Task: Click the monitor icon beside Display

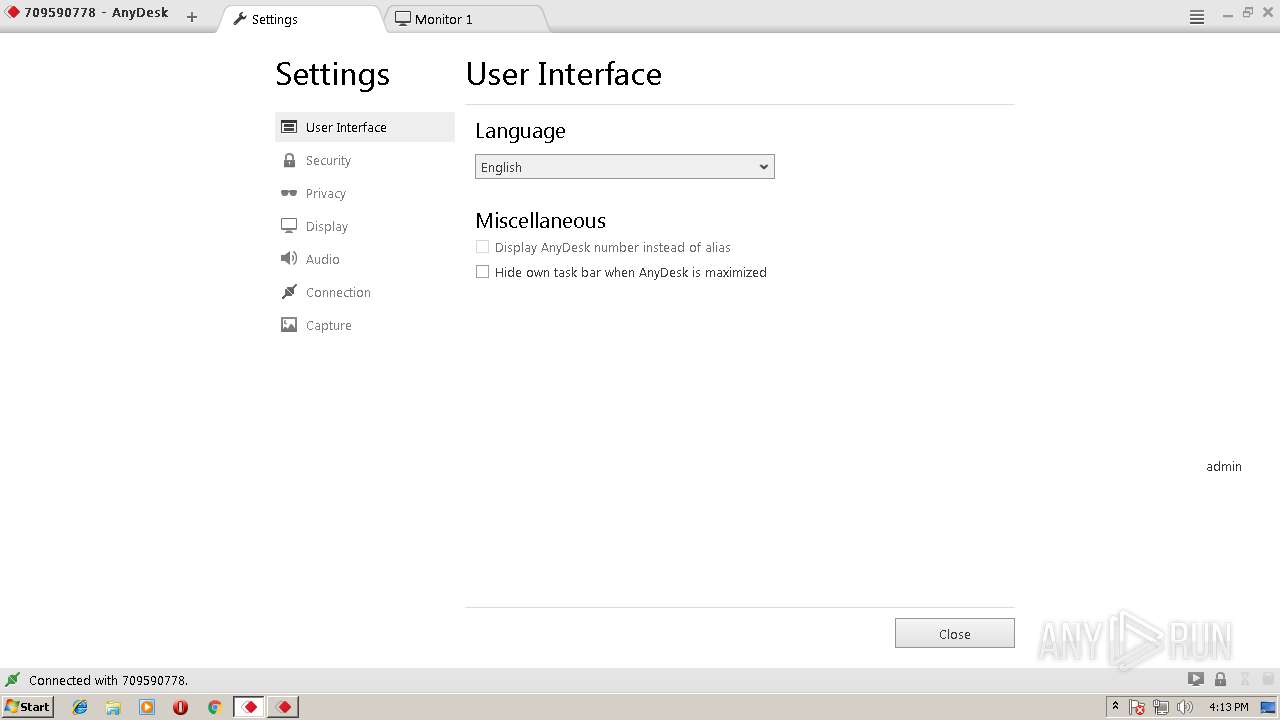Action: point(289,226)
